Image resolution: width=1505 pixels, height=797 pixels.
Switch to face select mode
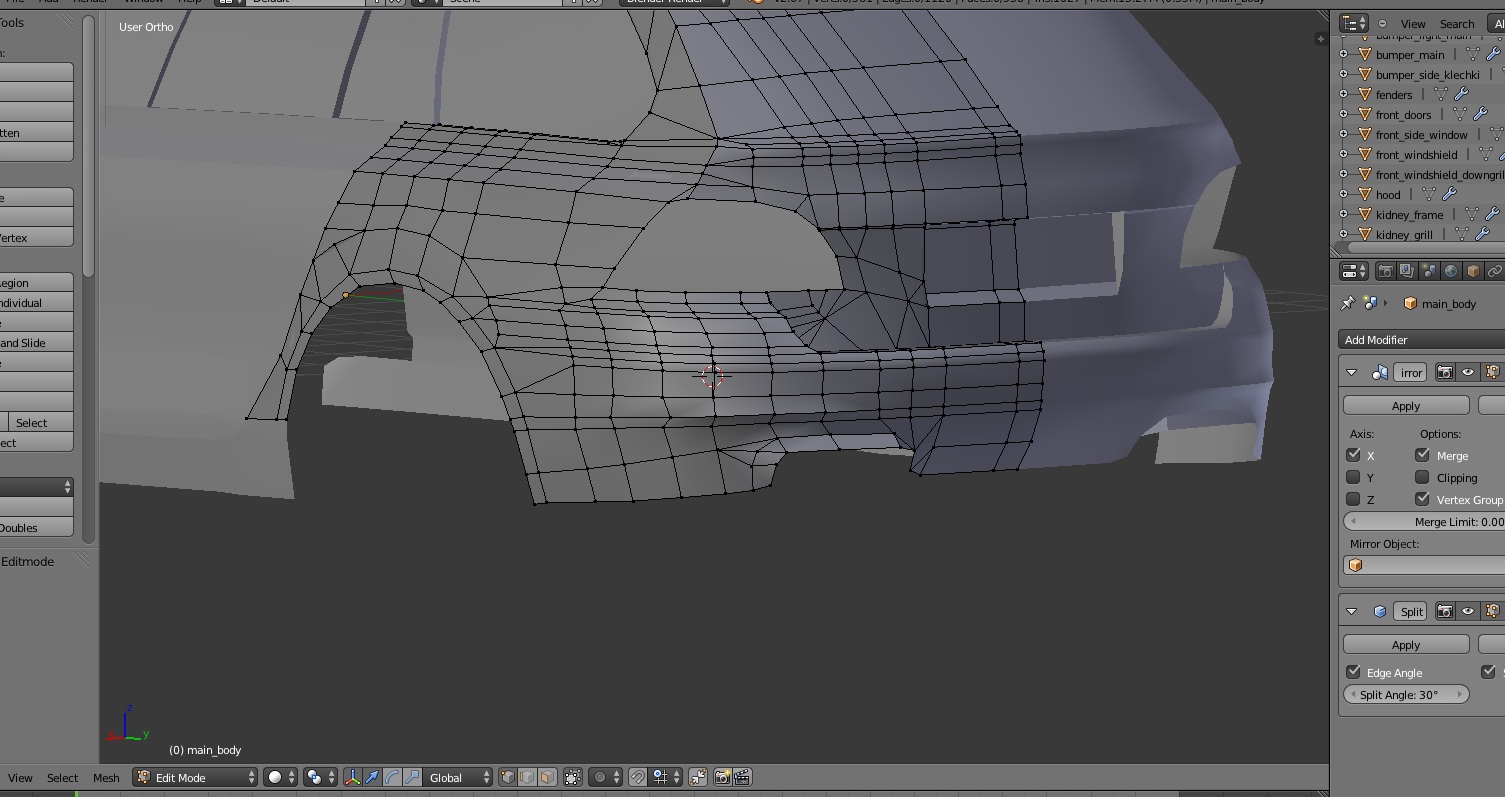click(x=547, y=777)
